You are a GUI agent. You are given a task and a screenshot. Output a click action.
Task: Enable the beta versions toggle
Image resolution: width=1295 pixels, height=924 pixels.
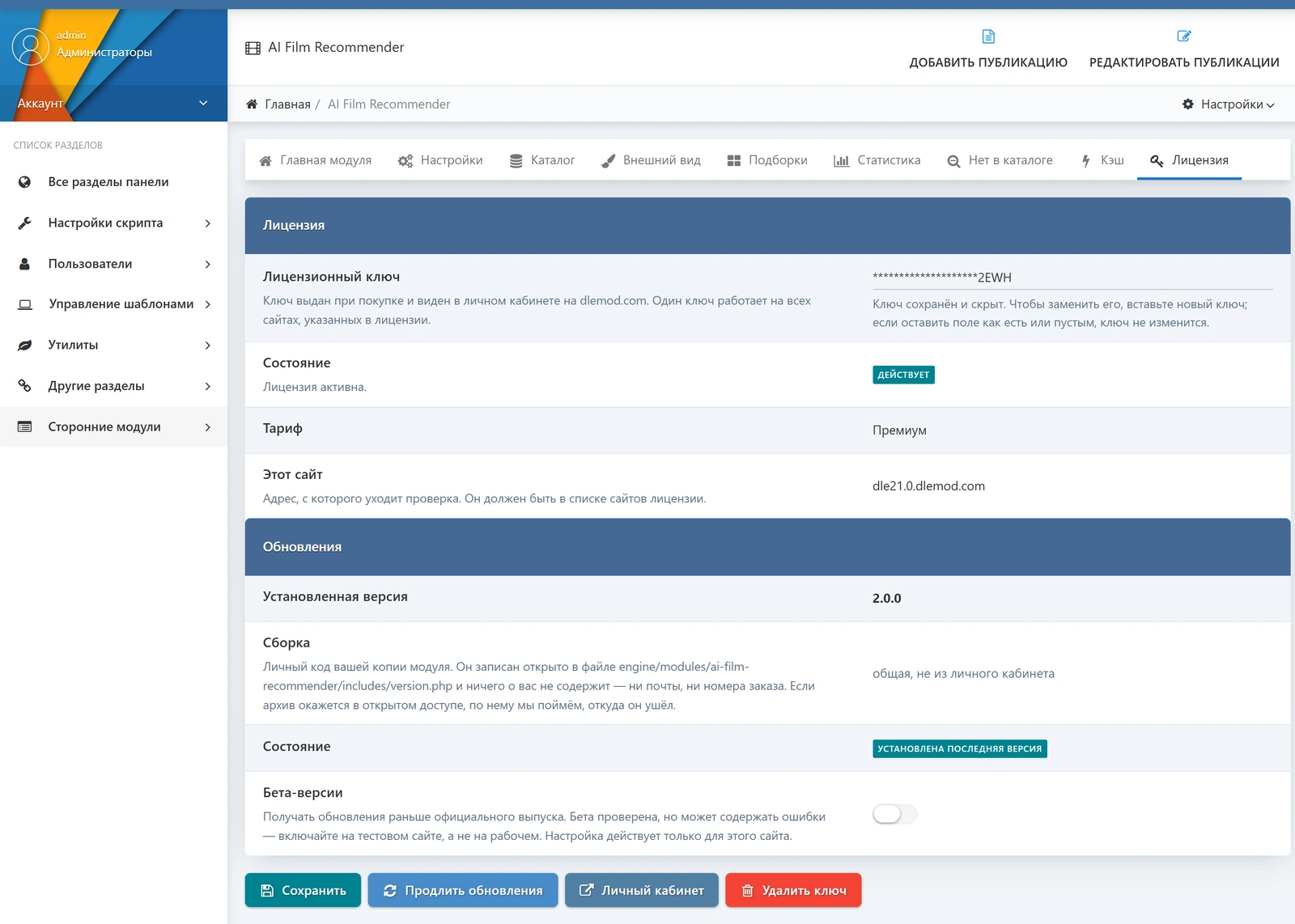pos(894,814)
